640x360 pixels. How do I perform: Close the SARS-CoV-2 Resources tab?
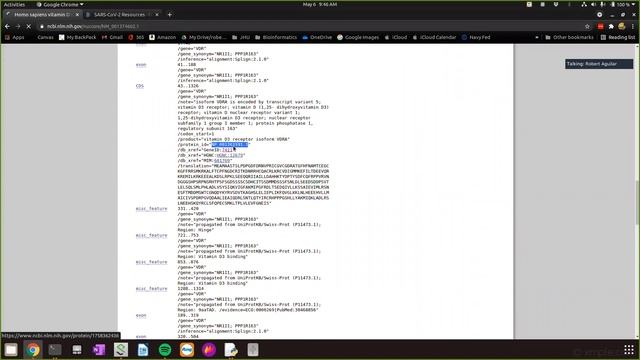(x=157, y=15)
